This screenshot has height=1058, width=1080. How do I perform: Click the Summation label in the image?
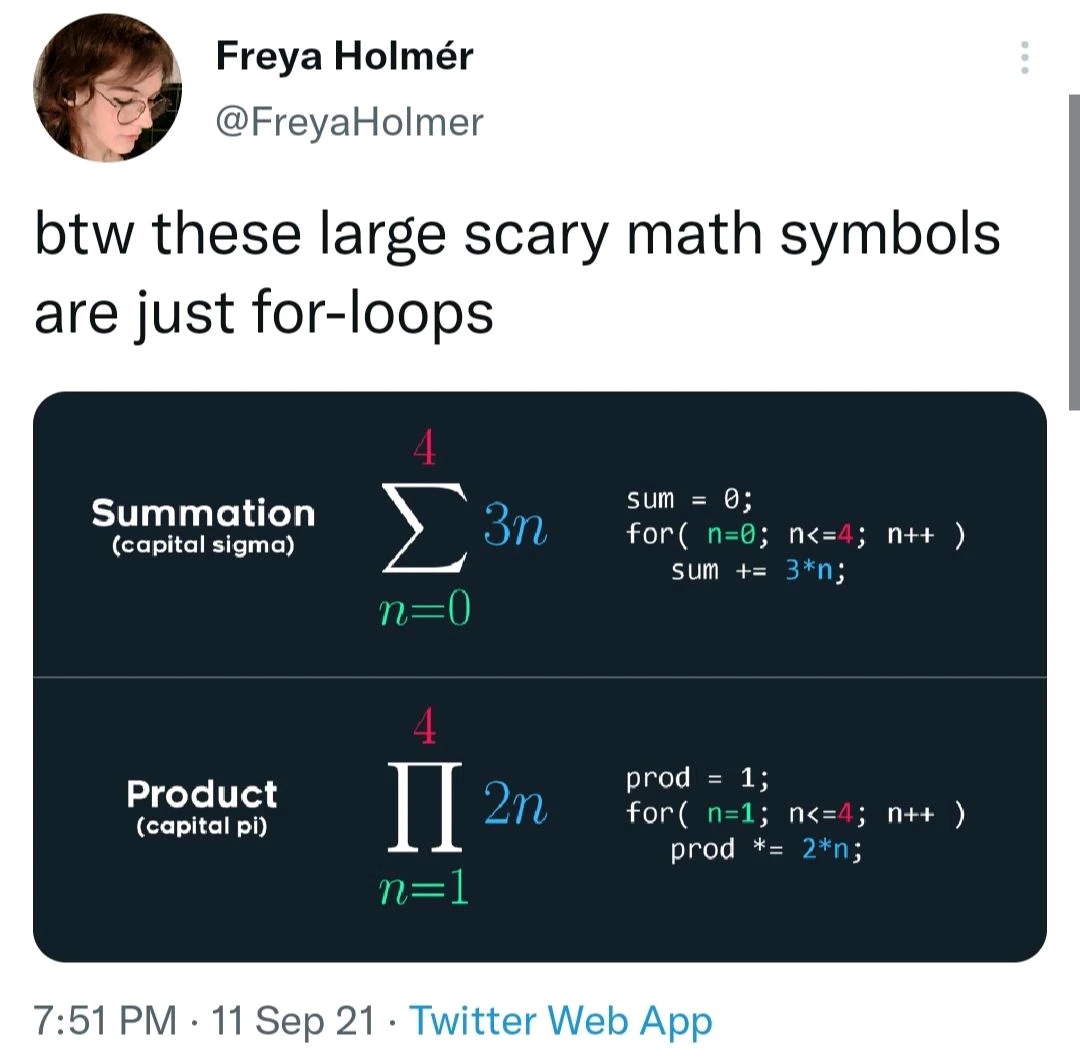coord(203,514)
